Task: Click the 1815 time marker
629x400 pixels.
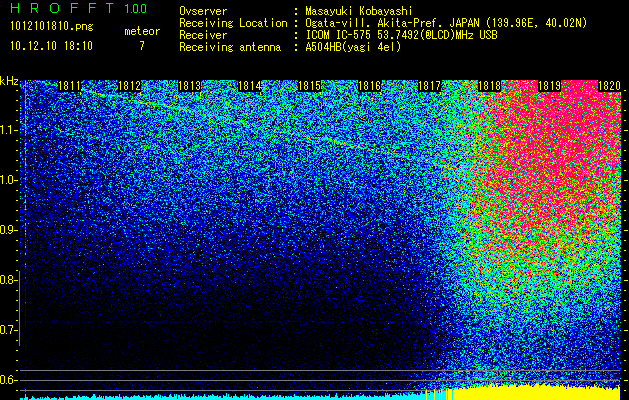Action: point(309,86)
